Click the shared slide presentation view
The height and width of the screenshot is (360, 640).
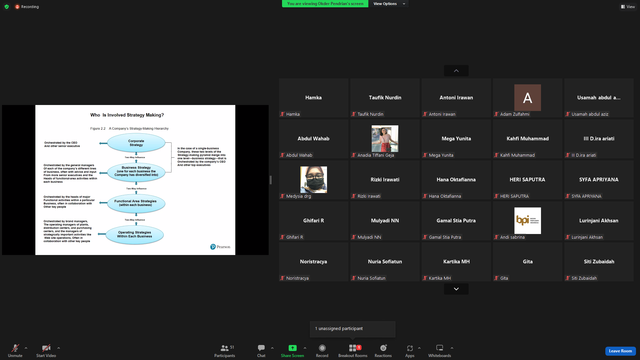135,180
